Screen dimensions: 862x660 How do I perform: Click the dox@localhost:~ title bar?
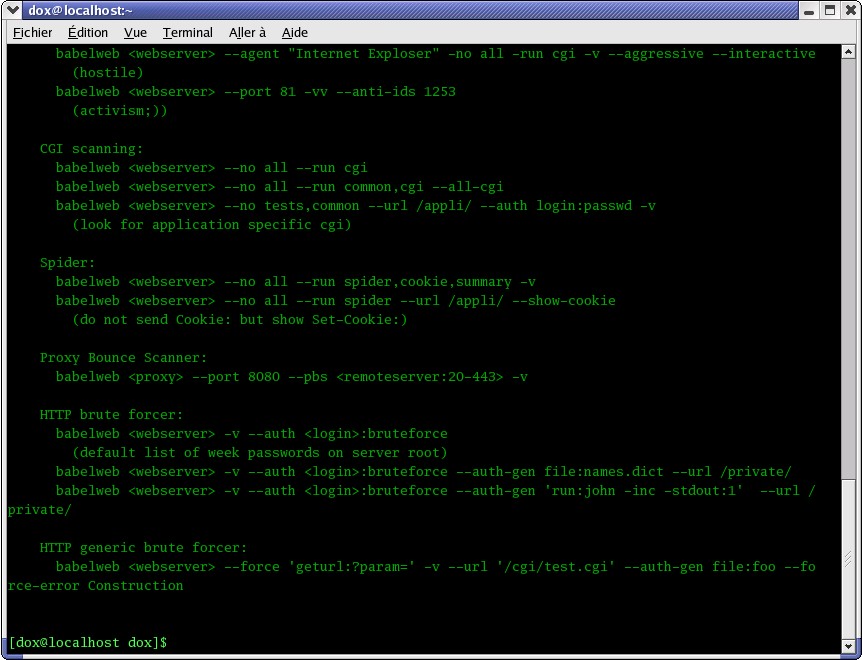[400, 10]
